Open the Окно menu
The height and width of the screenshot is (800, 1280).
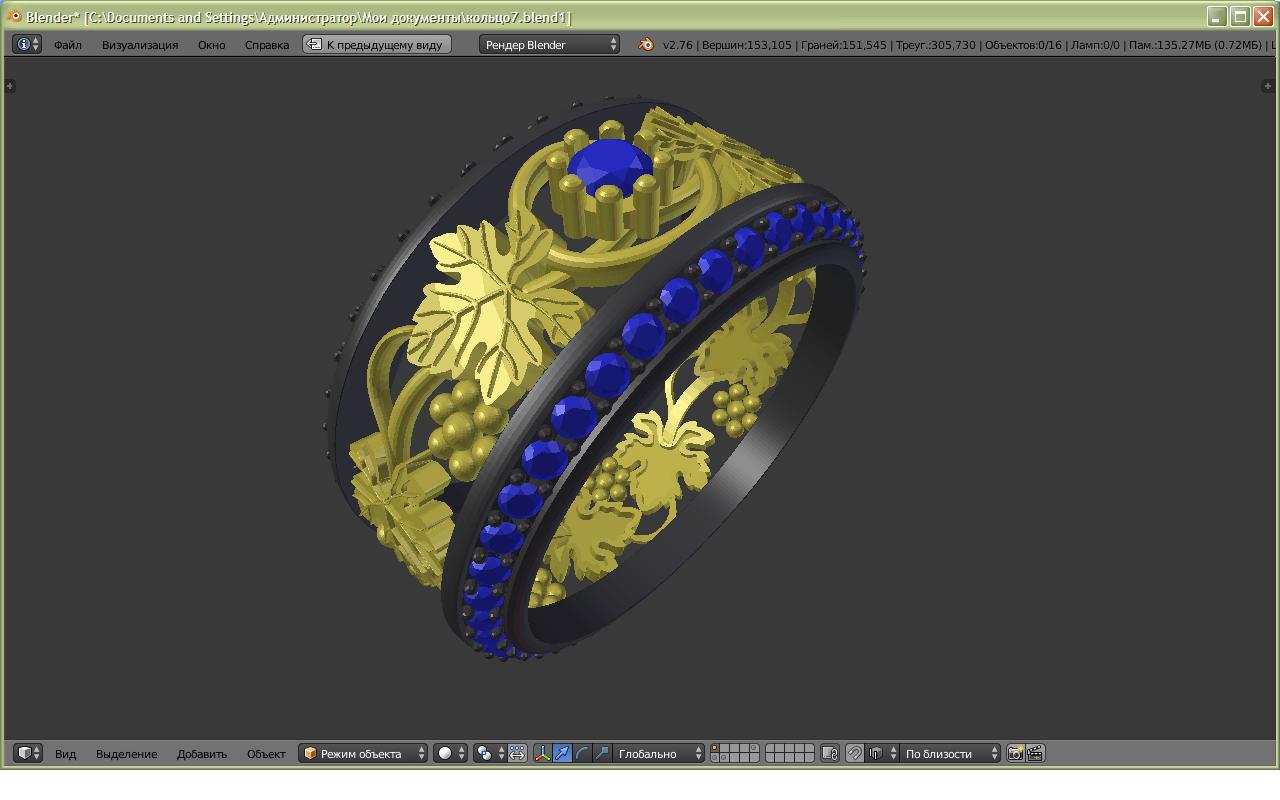click(x=211, y=45)
